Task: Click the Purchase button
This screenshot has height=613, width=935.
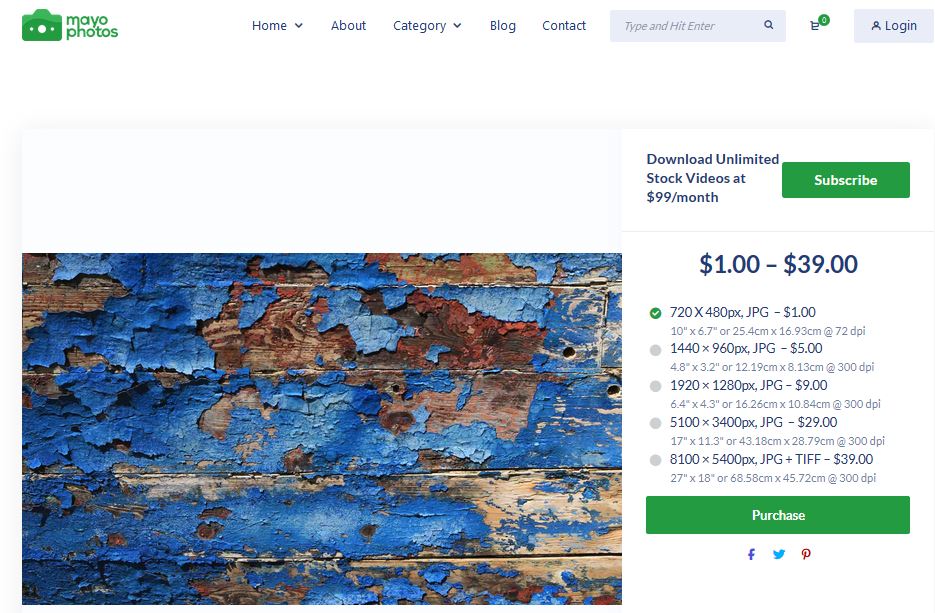Action: pos(778,515)
